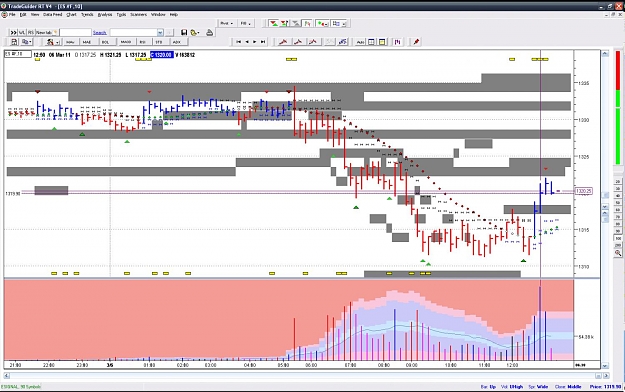The height and width of the screenshot is (392, 625).
Task: Toggle the STD indicator
Action: (159, 42)
